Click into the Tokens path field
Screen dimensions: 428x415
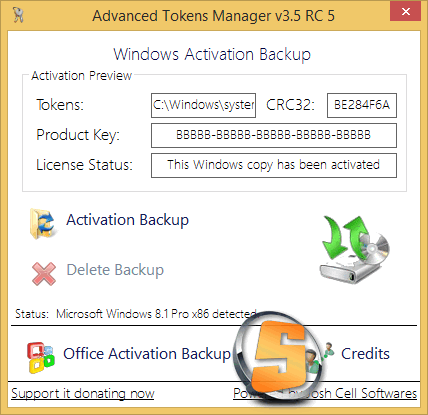(203, 105)
